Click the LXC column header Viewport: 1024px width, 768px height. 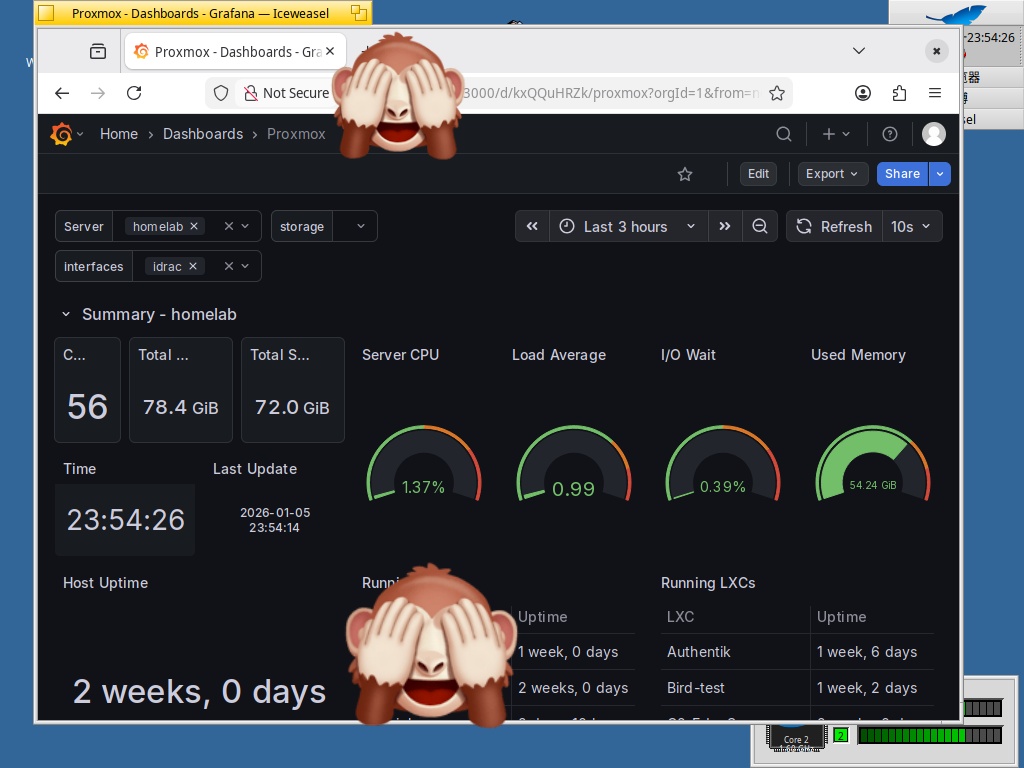pos(680,616)
